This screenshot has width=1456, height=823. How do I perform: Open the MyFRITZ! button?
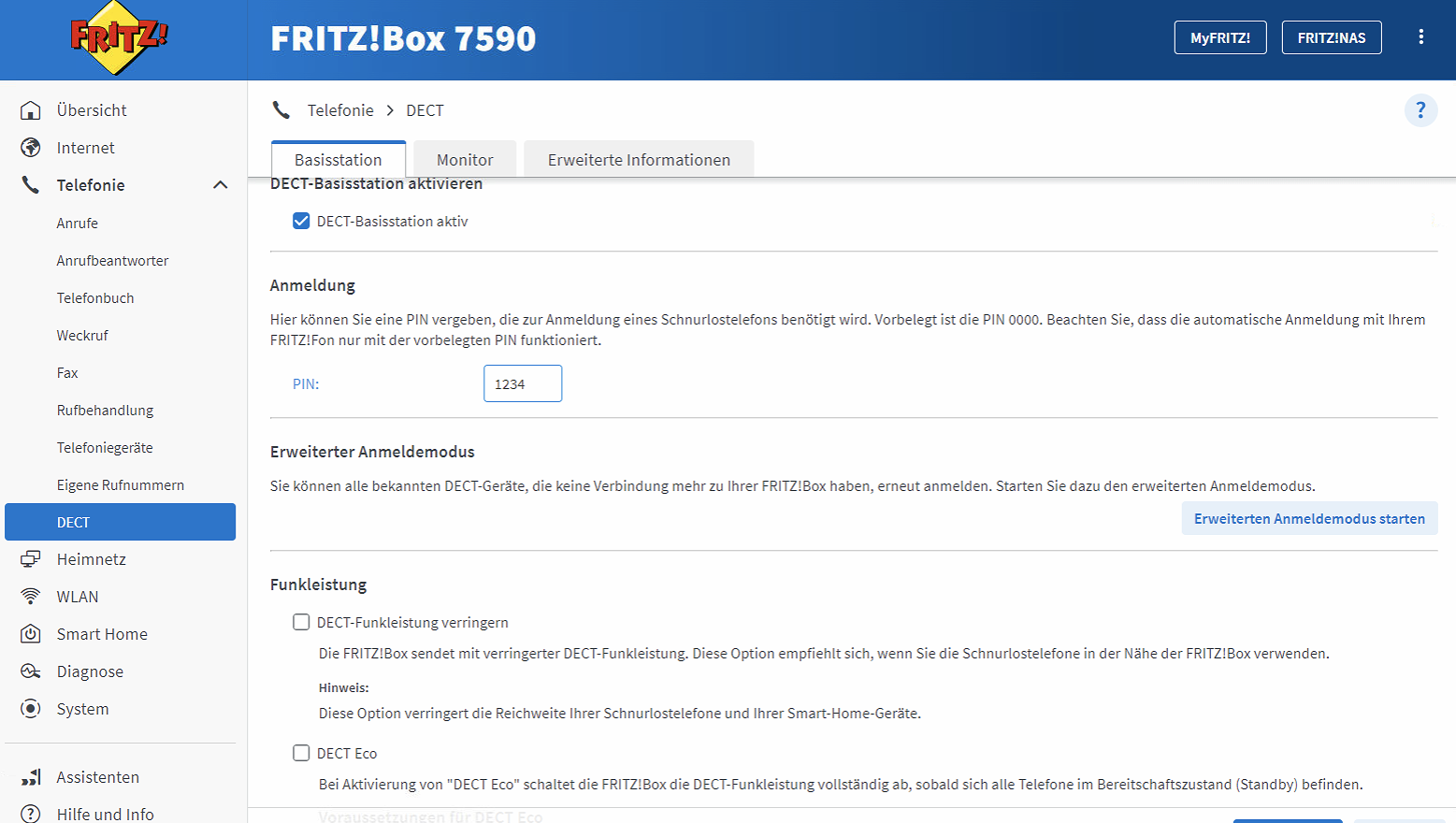pos(1219,38)
